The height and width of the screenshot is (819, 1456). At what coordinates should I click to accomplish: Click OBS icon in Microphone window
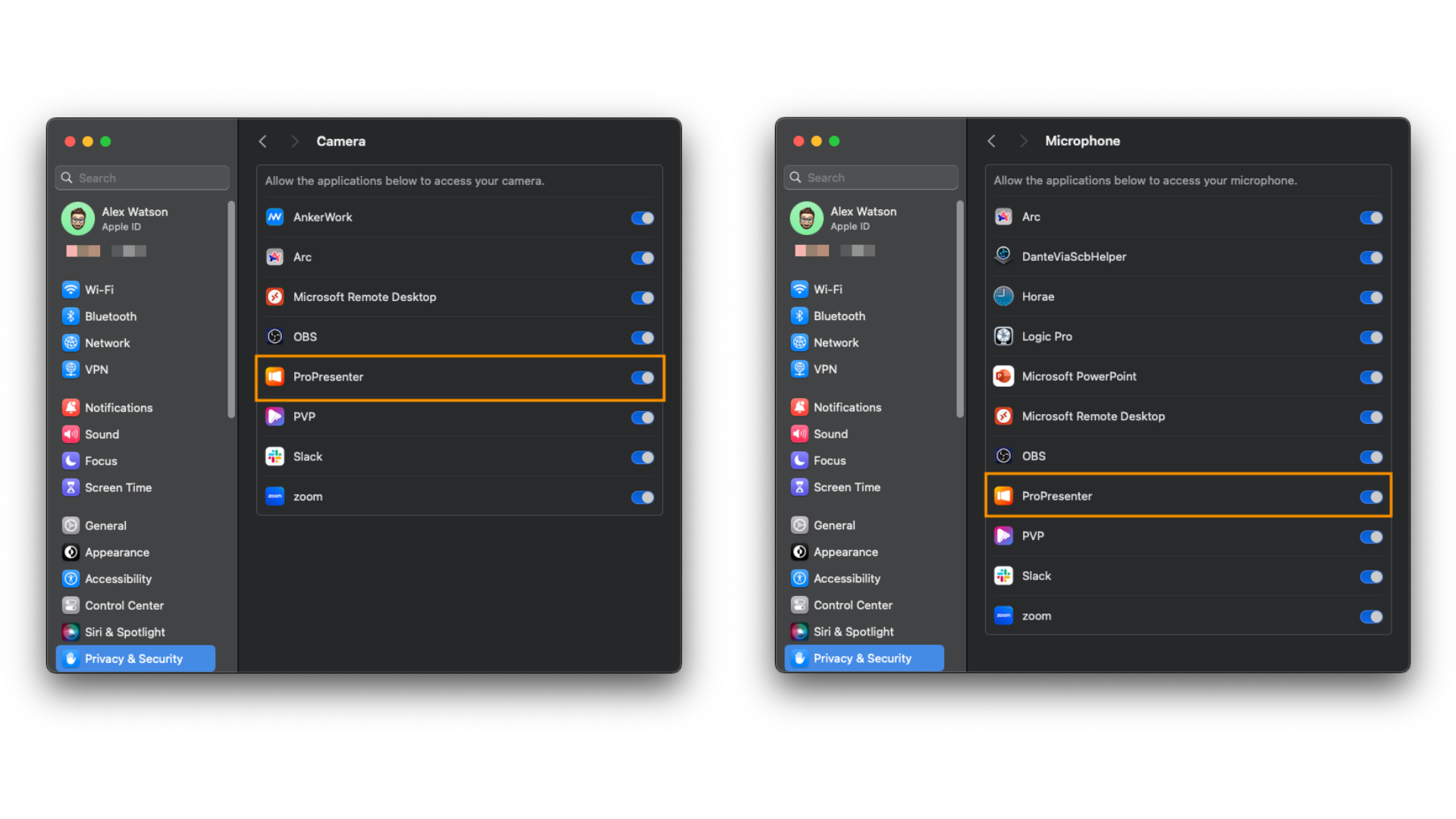click(1003, 456)
